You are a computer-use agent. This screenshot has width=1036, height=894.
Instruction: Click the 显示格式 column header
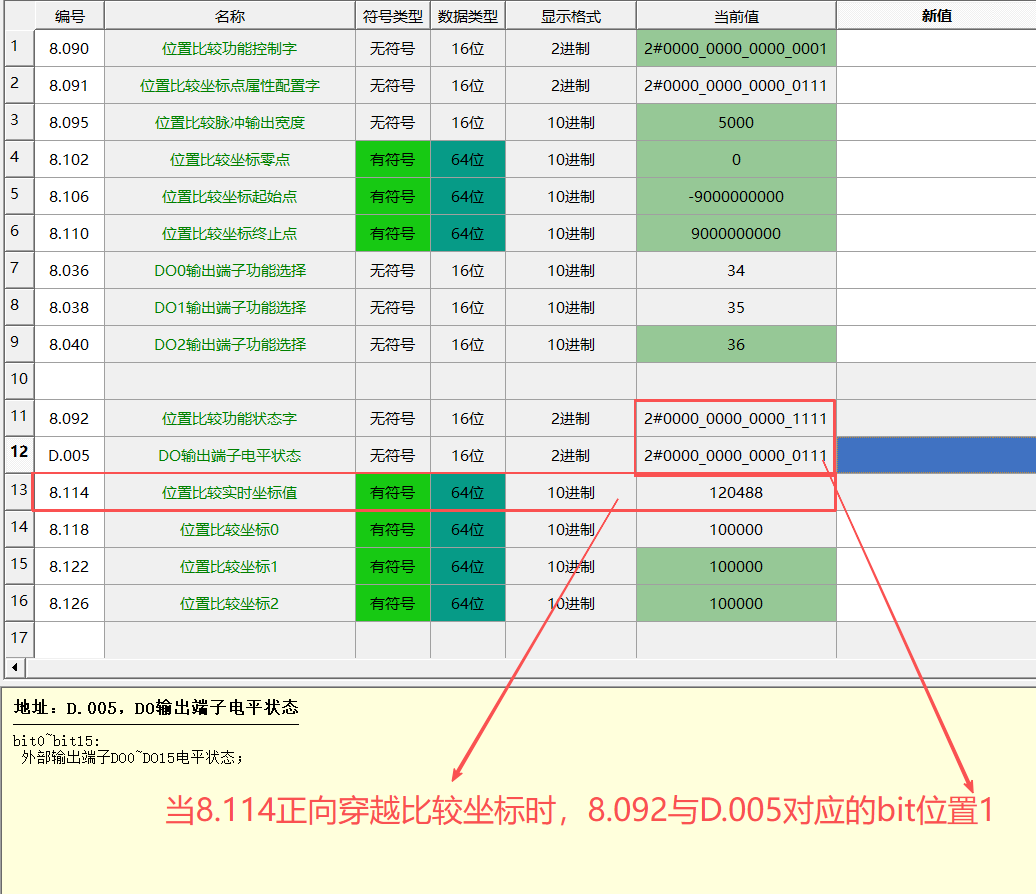[x=571, y=16]
